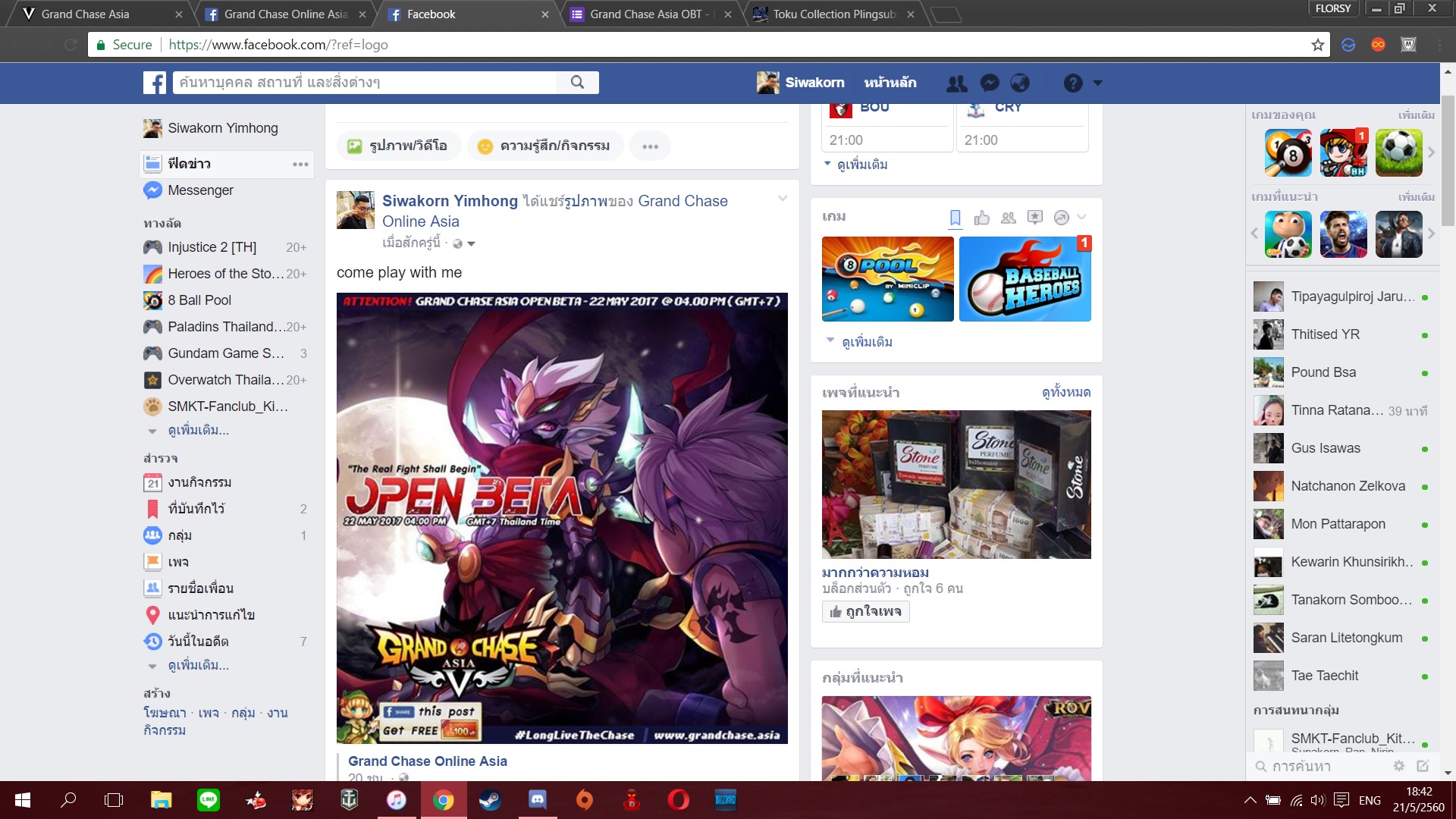
Task: Open the globe notifications icon
Action: tap(1021, 83)
